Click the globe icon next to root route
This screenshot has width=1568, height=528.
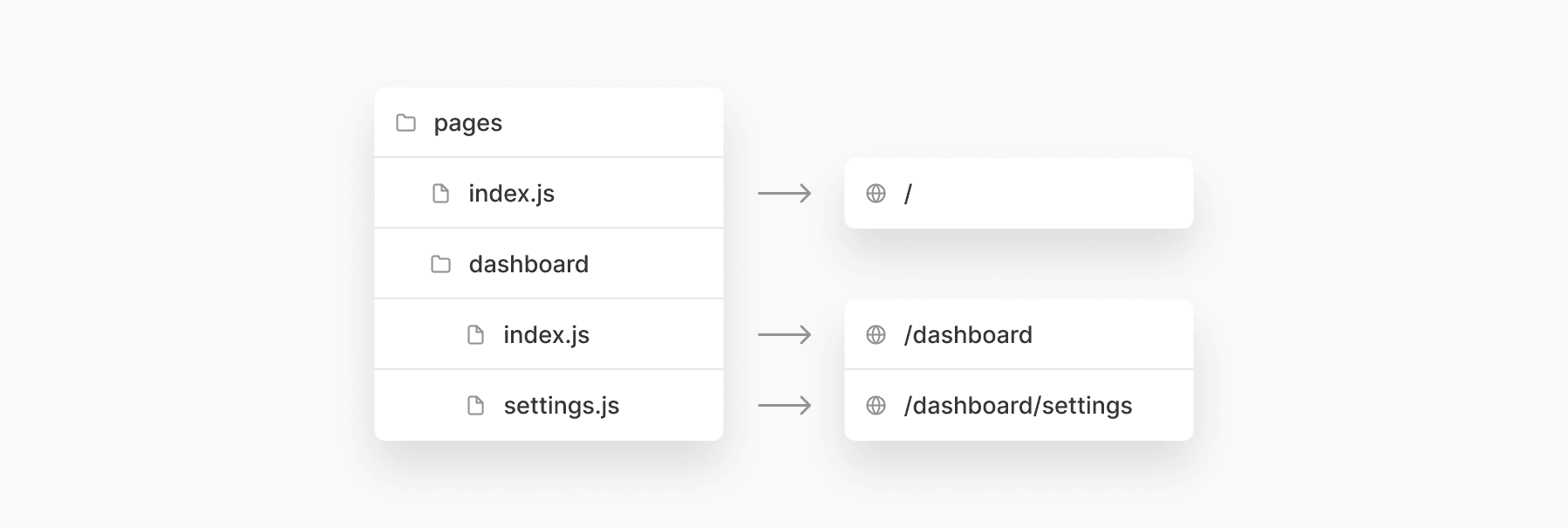point(876,193)
